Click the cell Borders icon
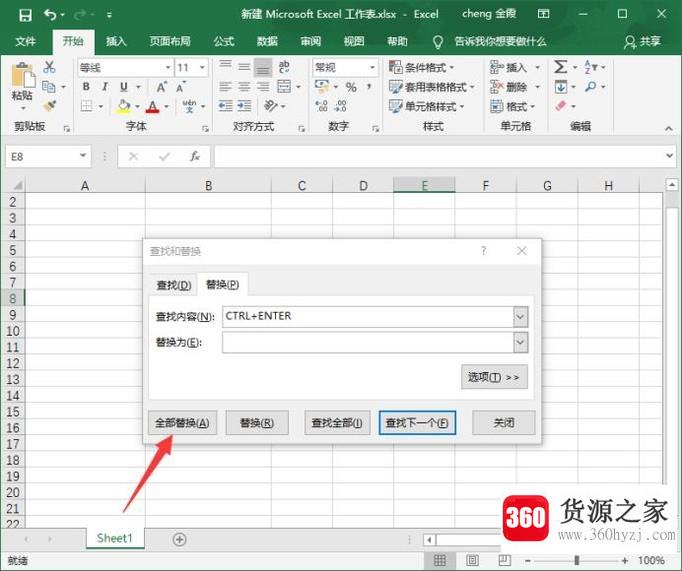This screenshot has width=682, height=571. click(x=87, y=106)
